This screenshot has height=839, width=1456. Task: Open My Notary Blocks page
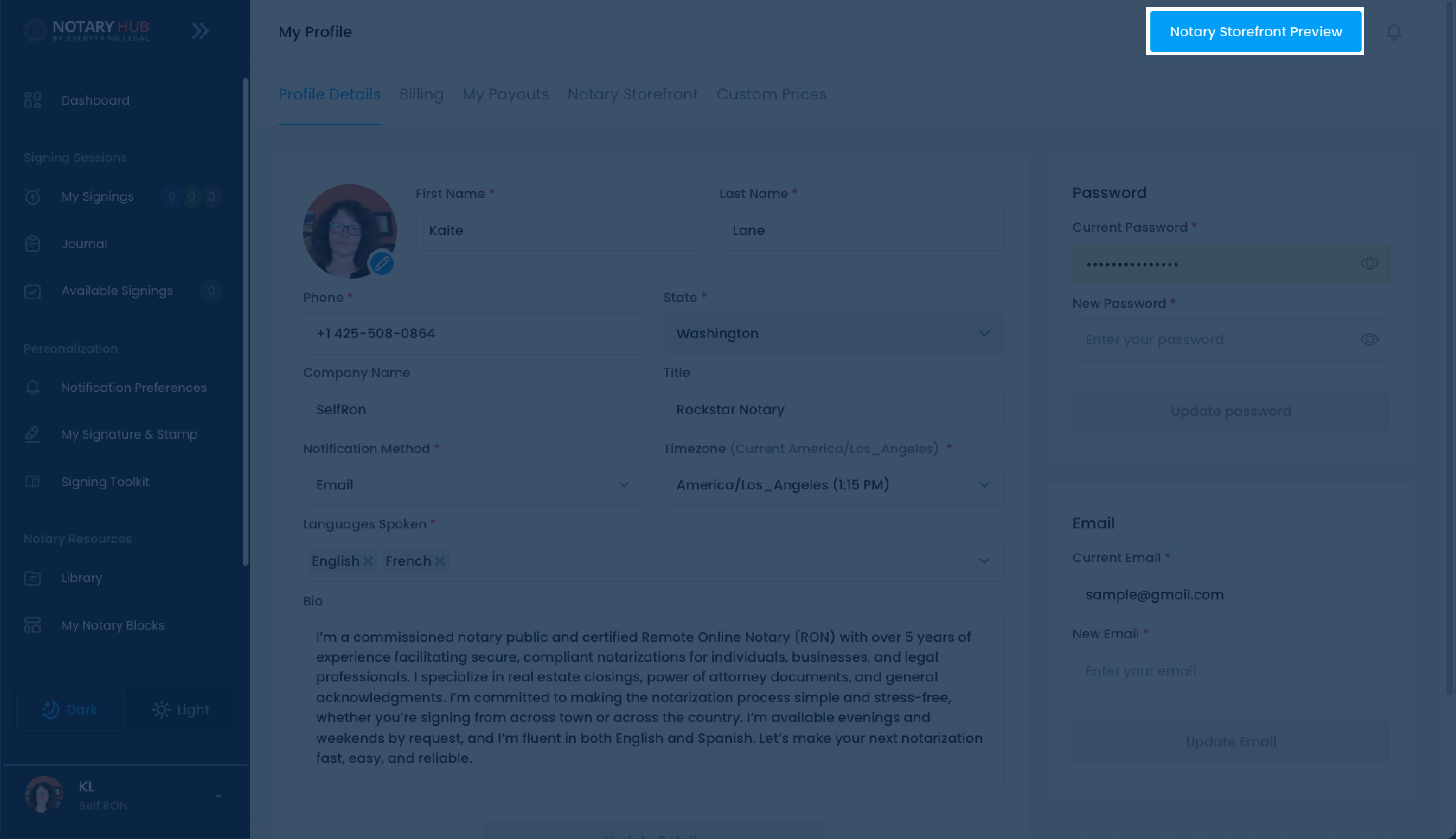click(x=113, y=625)
